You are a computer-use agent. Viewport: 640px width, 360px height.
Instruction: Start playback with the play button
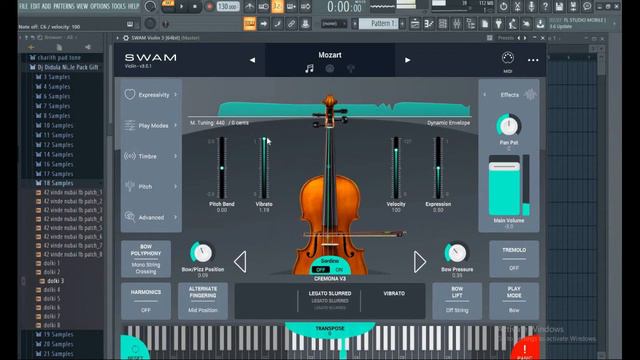182,6
